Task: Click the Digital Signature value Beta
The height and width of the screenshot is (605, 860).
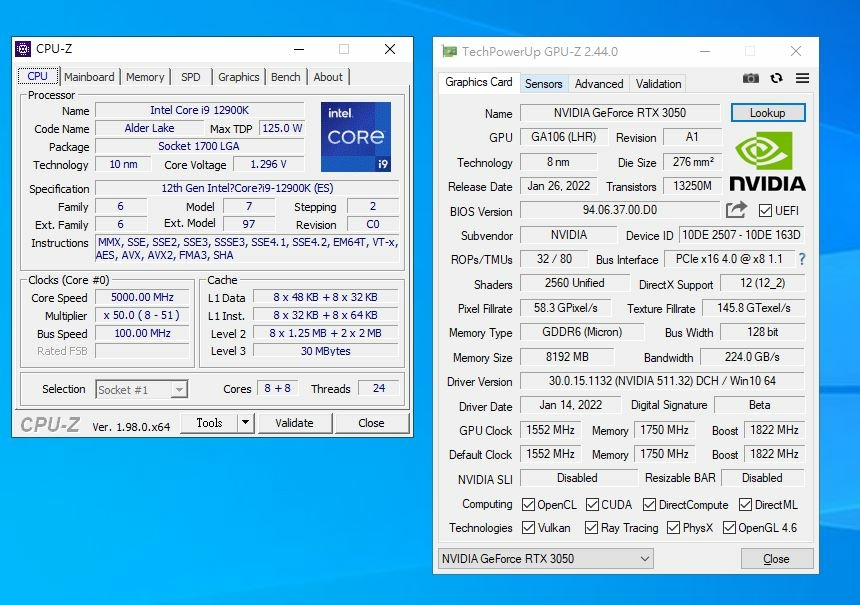Action: tap(760, 405)
